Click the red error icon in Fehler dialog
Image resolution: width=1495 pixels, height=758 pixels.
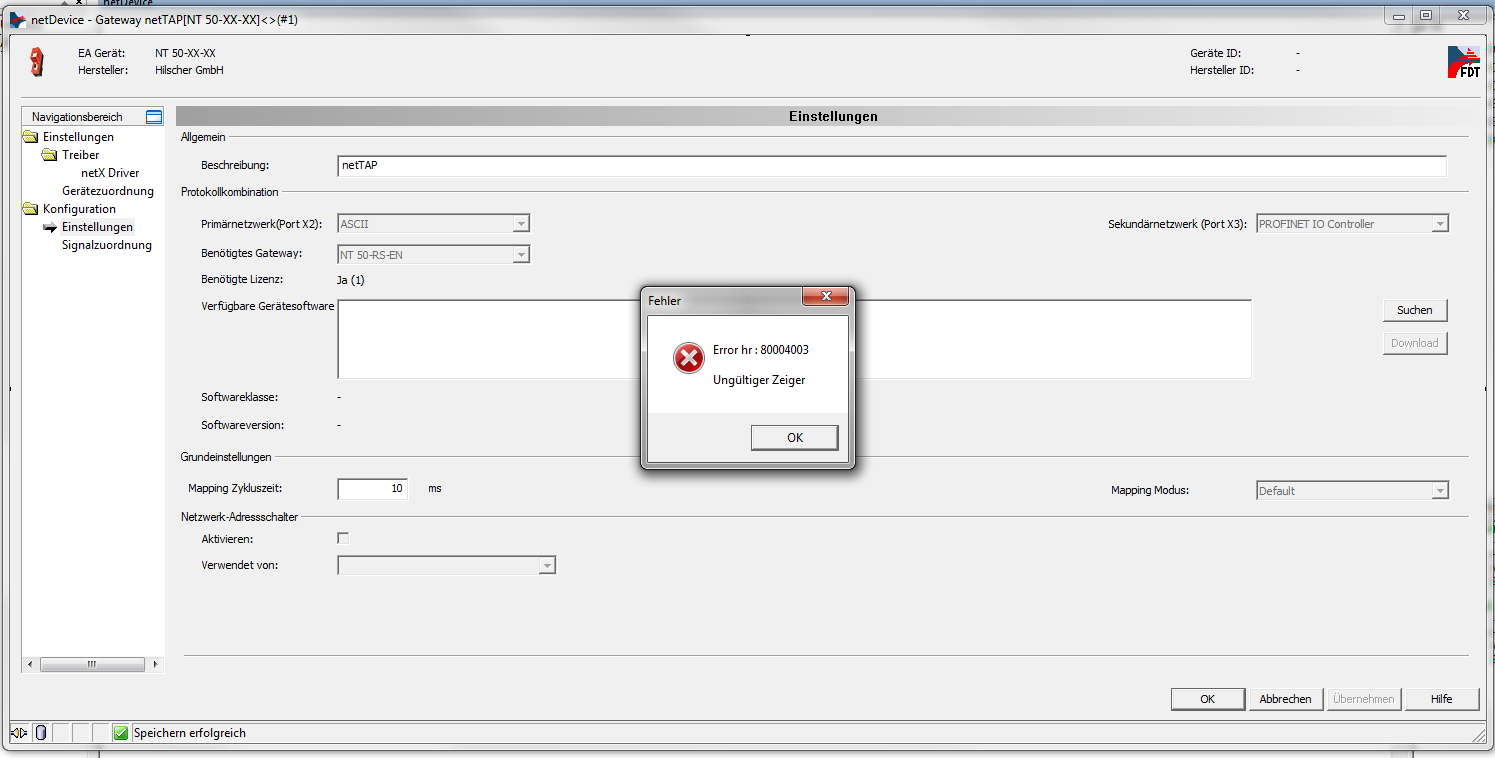(x=688, y=357)
